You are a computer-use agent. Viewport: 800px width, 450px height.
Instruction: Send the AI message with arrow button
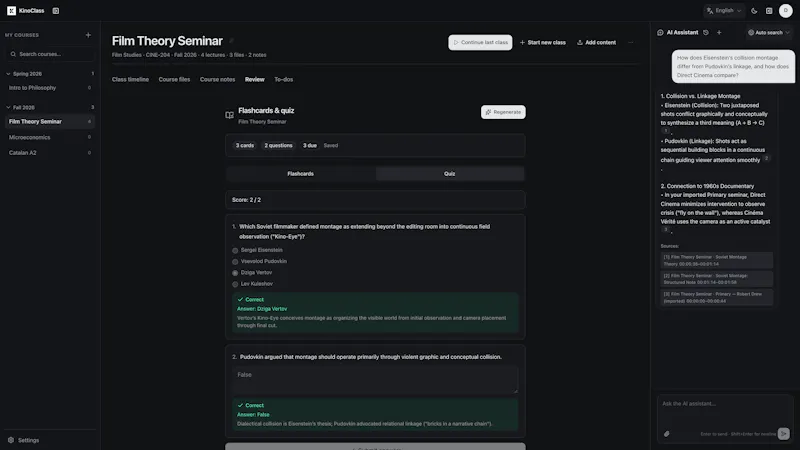(784, 434)
